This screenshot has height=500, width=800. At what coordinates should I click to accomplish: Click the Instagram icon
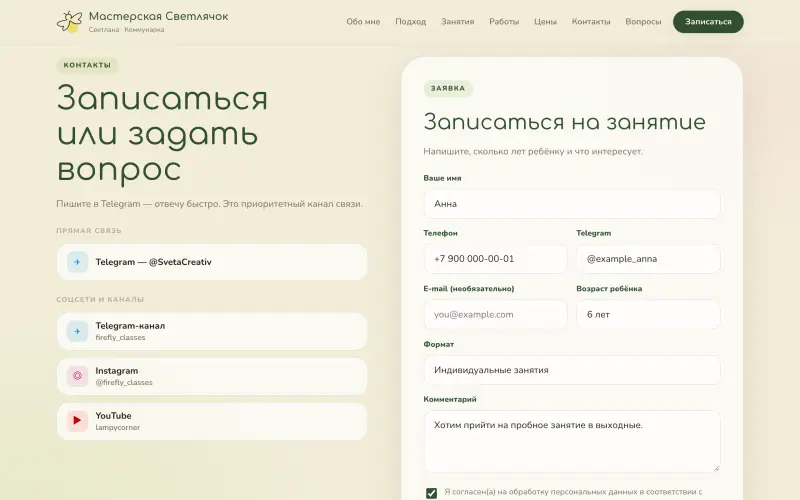click(x=77, y=376)
